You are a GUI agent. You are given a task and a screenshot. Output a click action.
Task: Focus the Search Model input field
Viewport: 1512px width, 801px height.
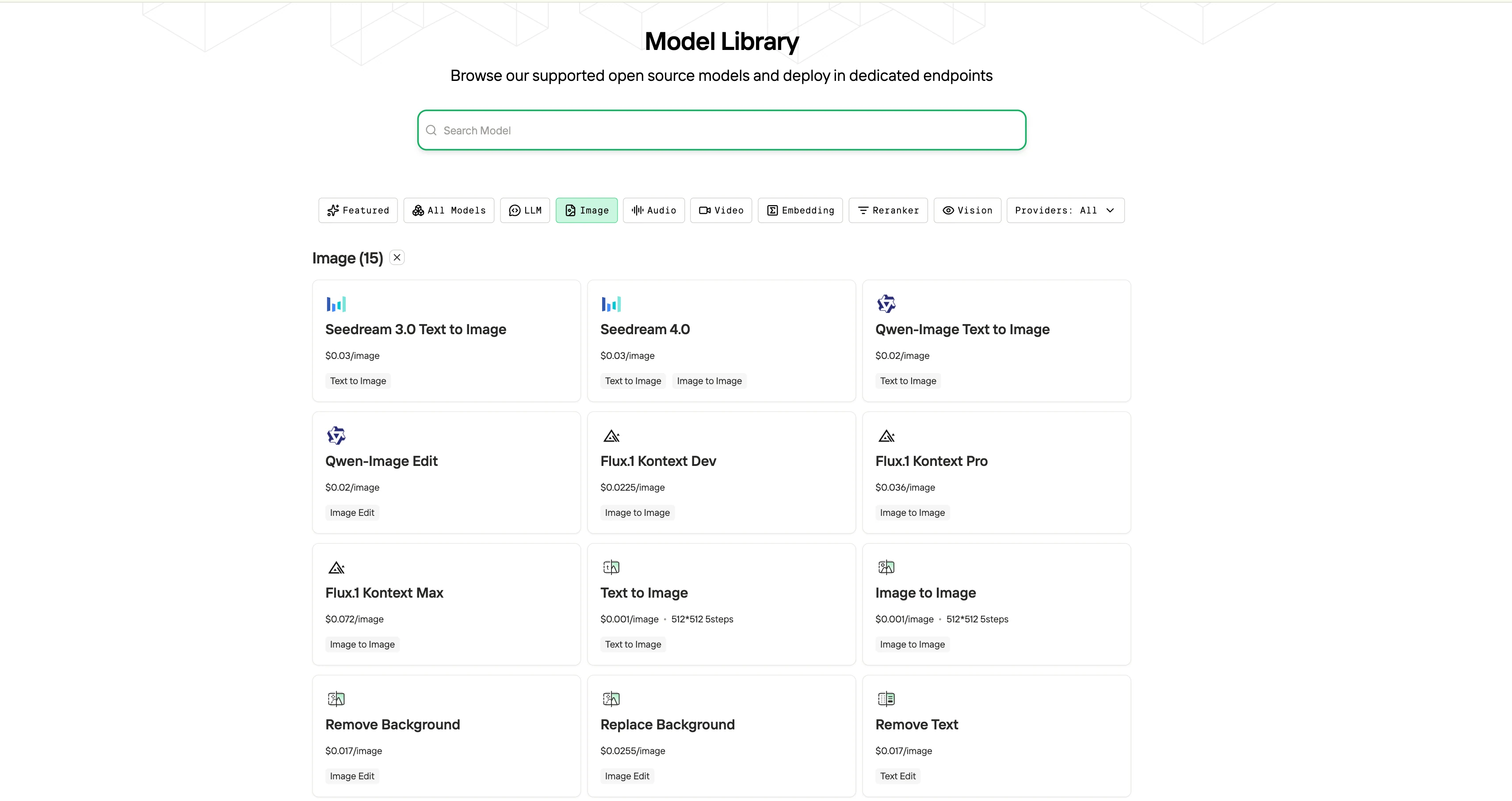(x=722, y=130)
